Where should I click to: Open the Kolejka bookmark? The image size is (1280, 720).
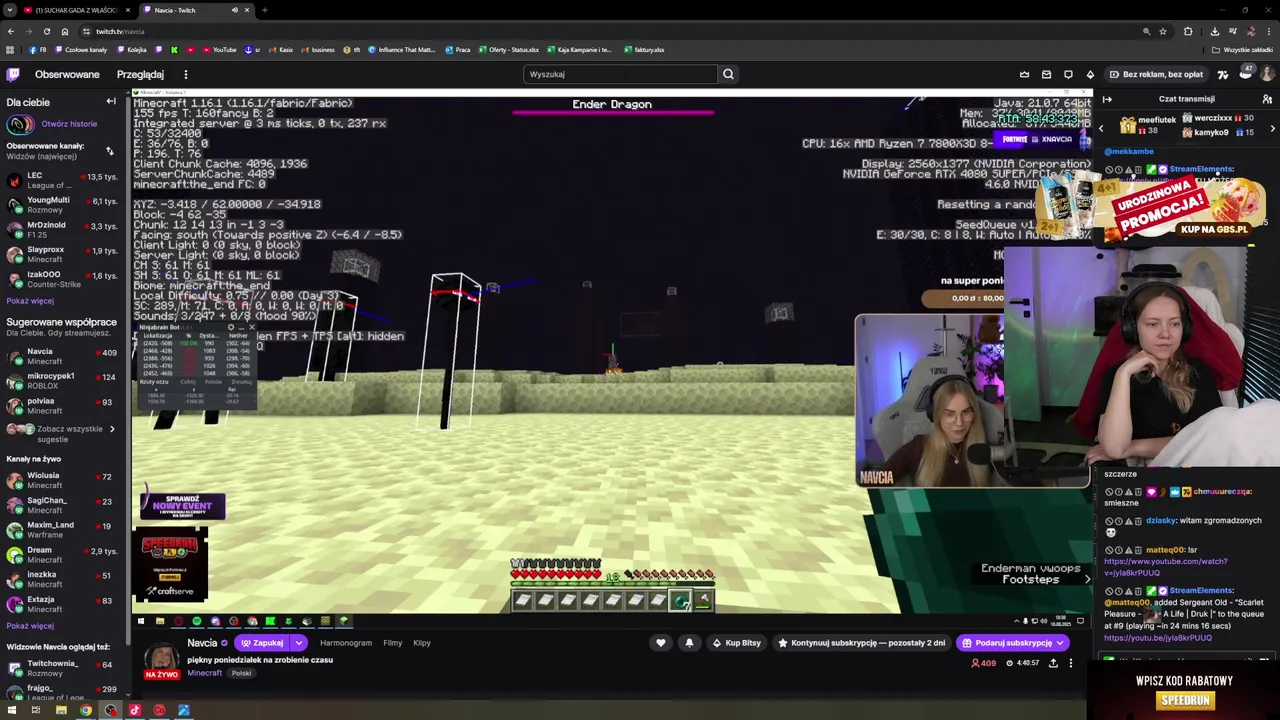[x=131, y=50]
